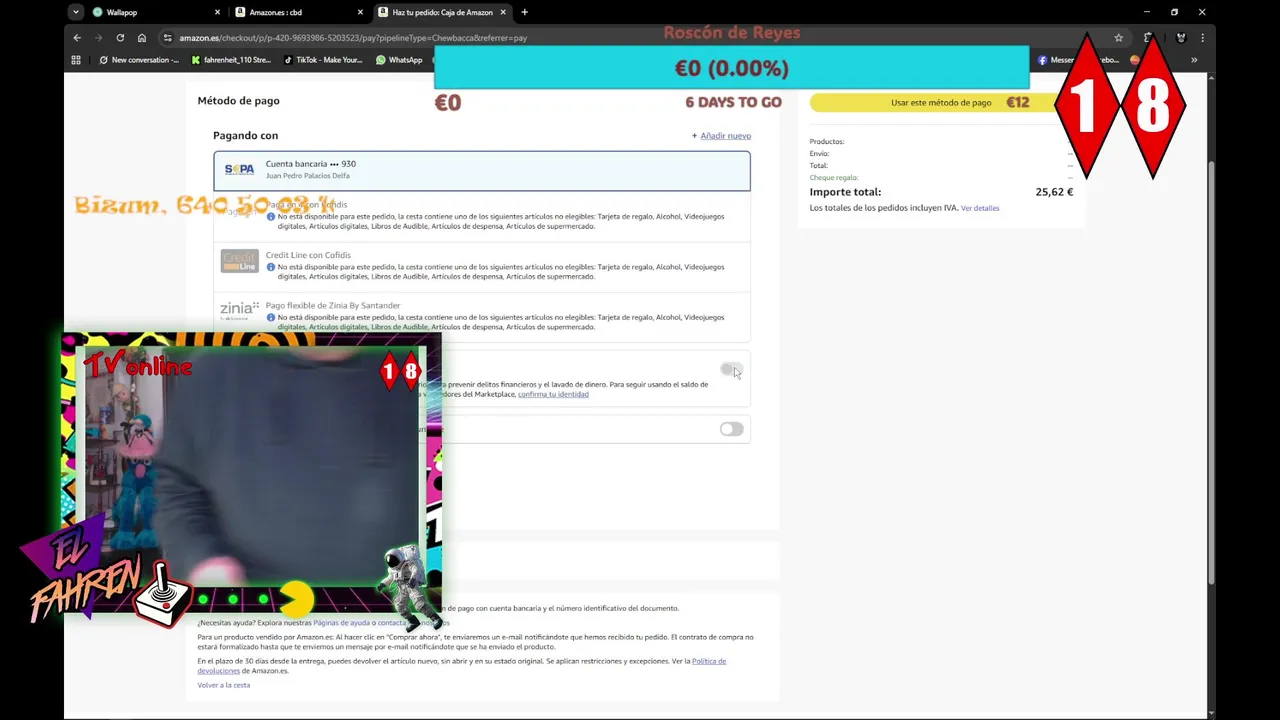Viewport: 1280px width, 720px height.
Task: Click info icon under Pago flexible de Zinia
Action: (x=271, y=317)
